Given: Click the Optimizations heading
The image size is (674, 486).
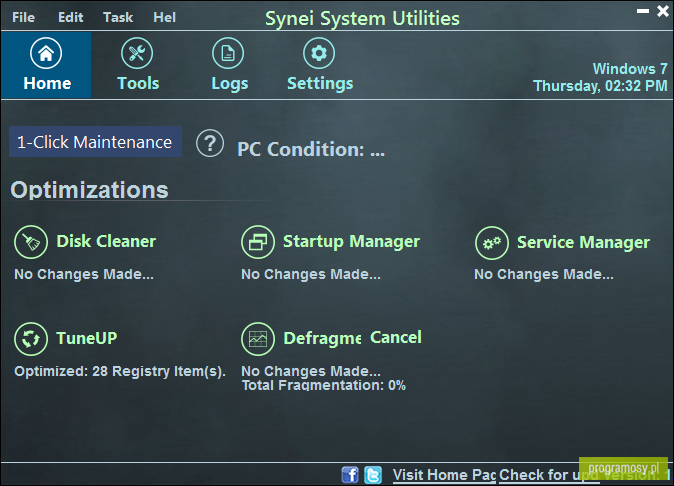Looking at the screenshot, I should [89, 190].
